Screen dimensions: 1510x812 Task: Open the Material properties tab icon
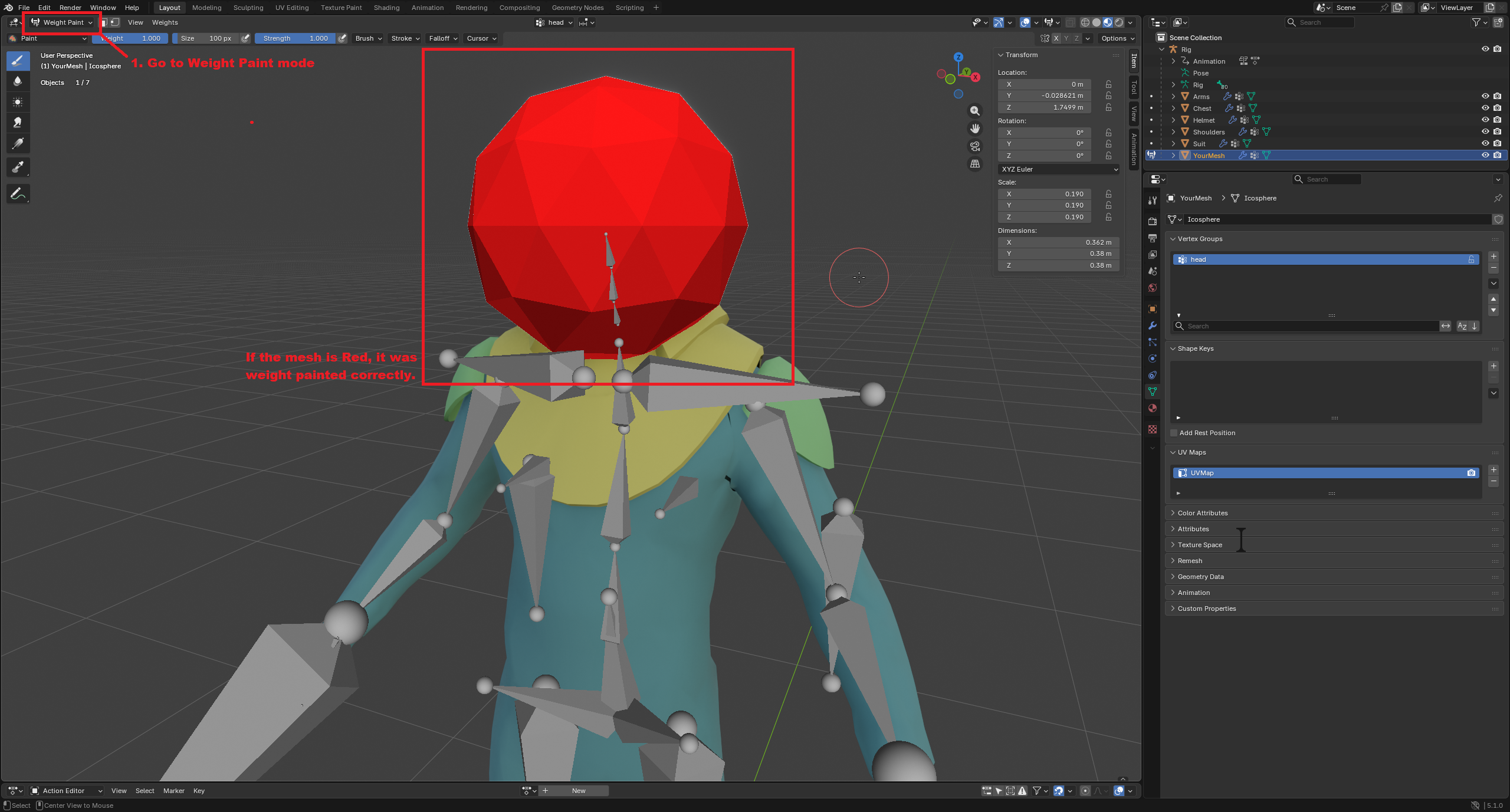click(1152, 408)
